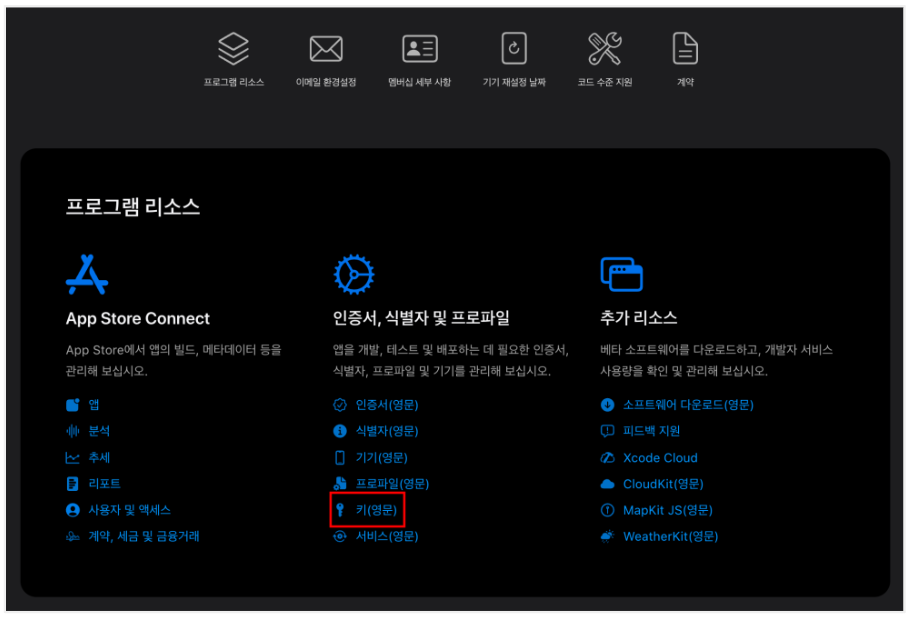Click the chart icon beside 추세

(73, 458)
